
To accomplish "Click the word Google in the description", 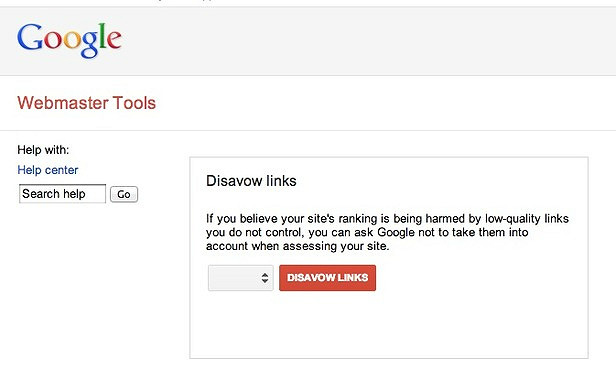I will tap(396, 233).
